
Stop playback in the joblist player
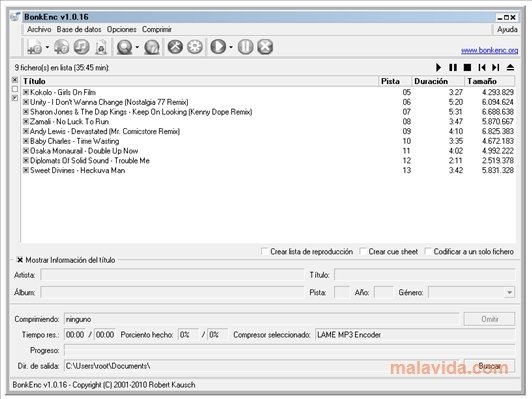pyautogui.click(x=467, y=68)
